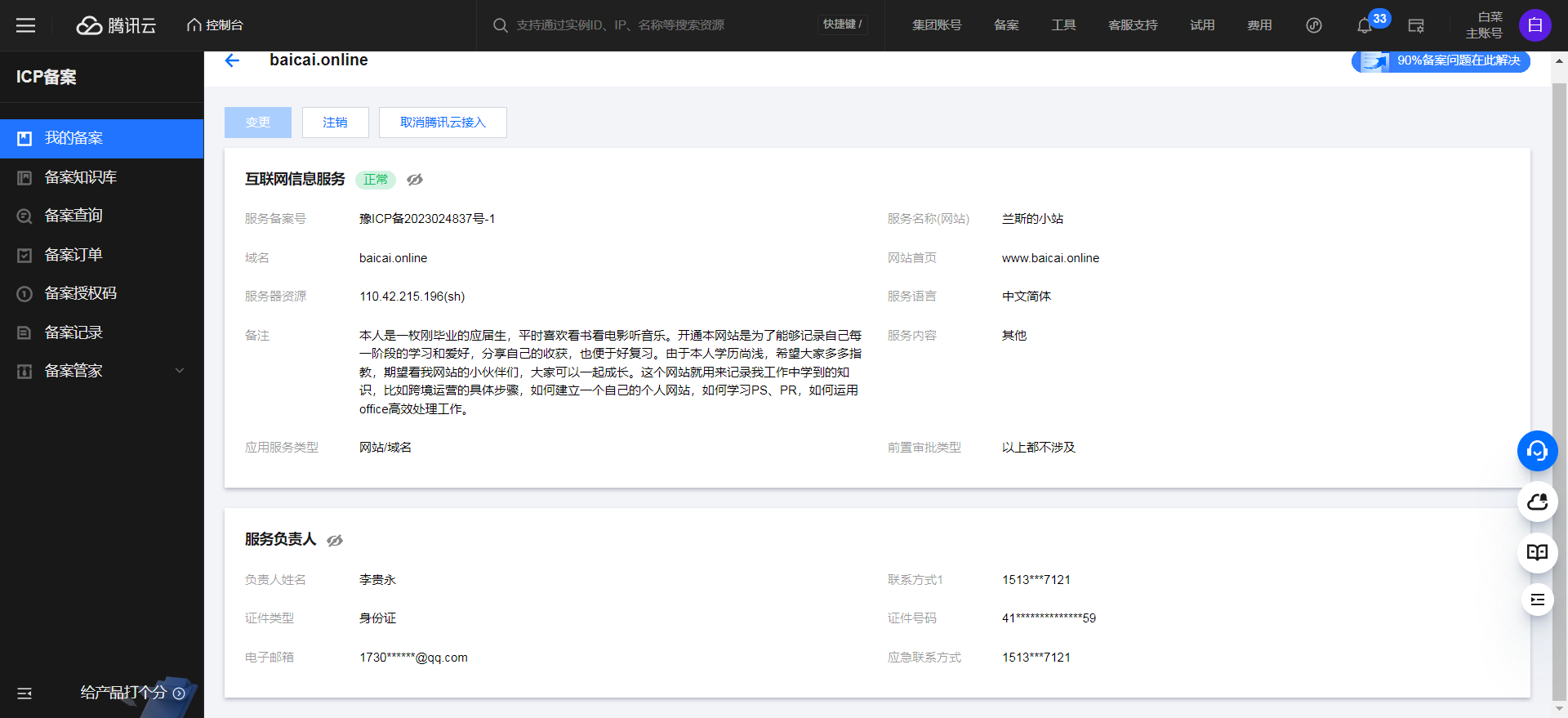Expand the 备案管家 chevron
The height and width of the screenshot is (718, 1568).
(180, 371)
